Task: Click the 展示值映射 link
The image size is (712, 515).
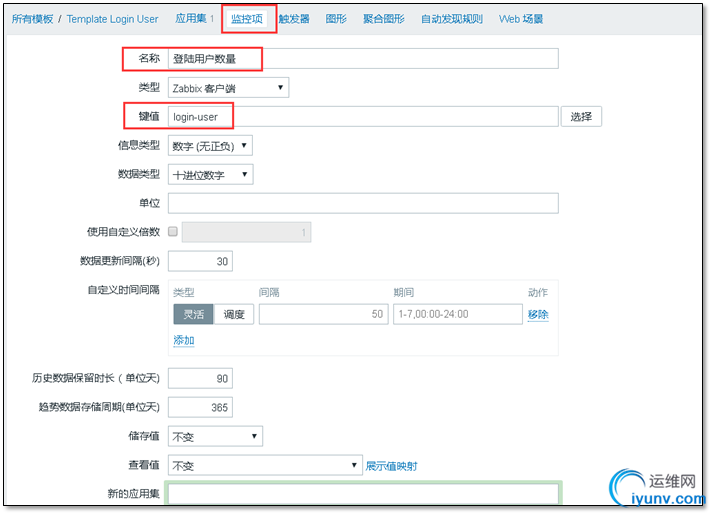Action: tap(391, 466)
